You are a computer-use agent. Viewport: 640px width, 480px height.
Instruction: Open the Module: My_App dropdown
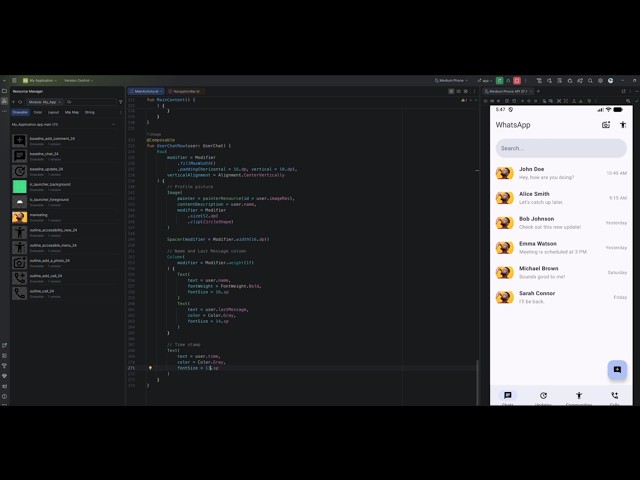click(45, 102)
